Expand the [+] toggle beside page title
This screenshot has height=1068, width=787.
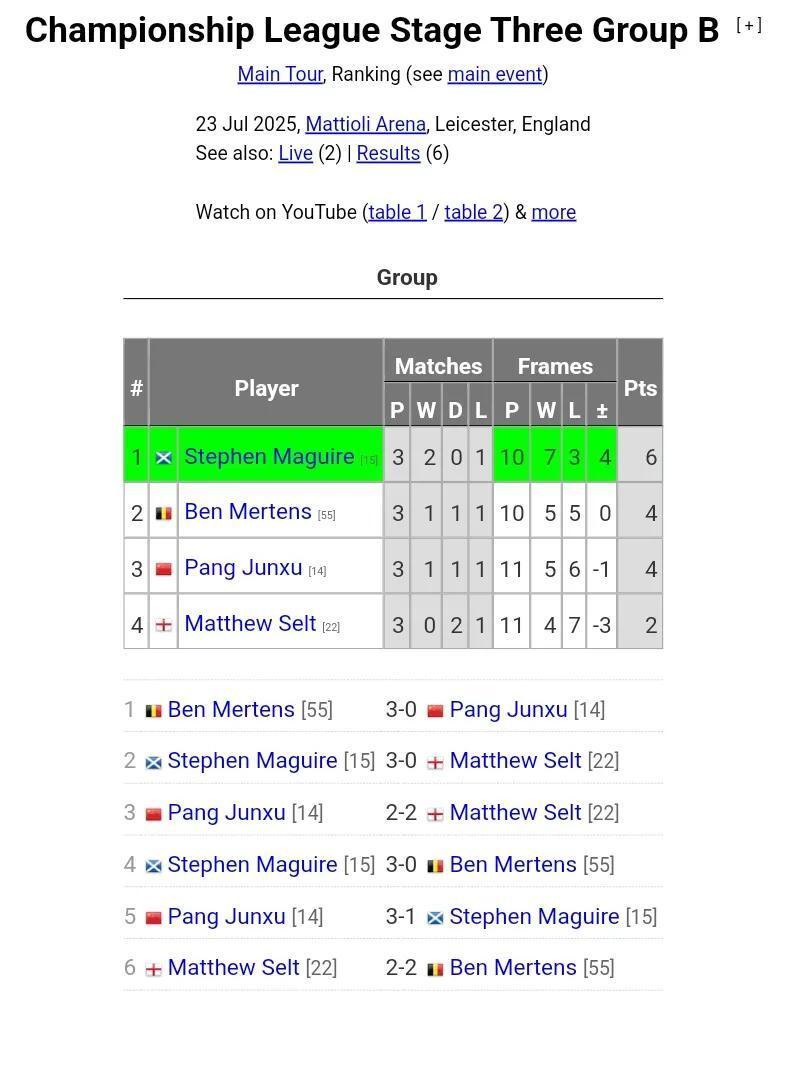coord(749,25)
